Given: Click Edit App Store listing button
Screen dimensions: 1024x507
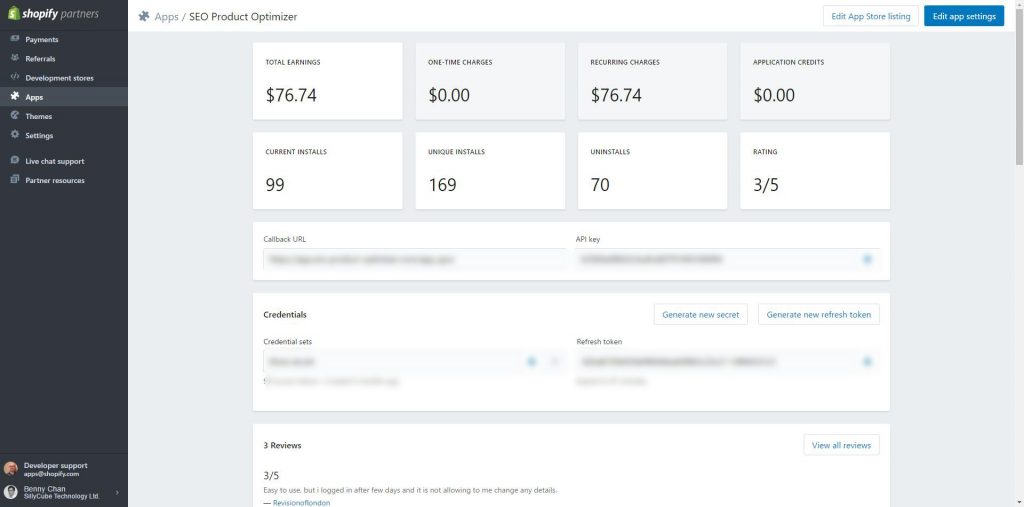Looking at the screenshot, I should pyautogui.click(x=871, y=16).
